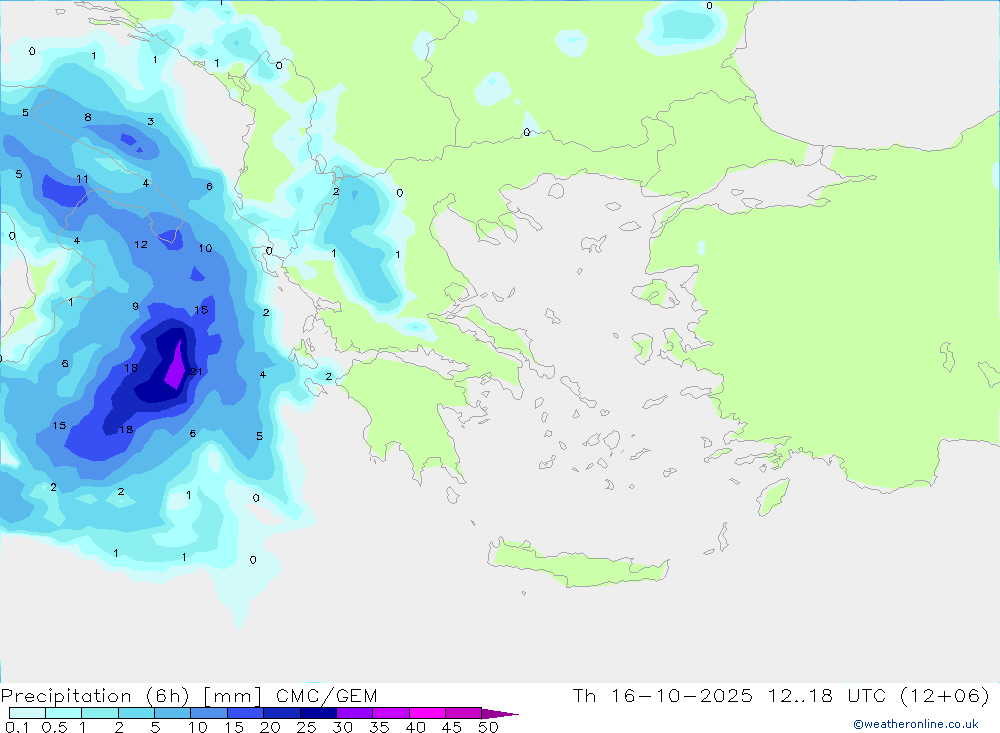Click the 0.1–0.5 mm legend color swatch
This screenshot has height=733, width=1000.
pyautogui.click(x=27, y=713)
